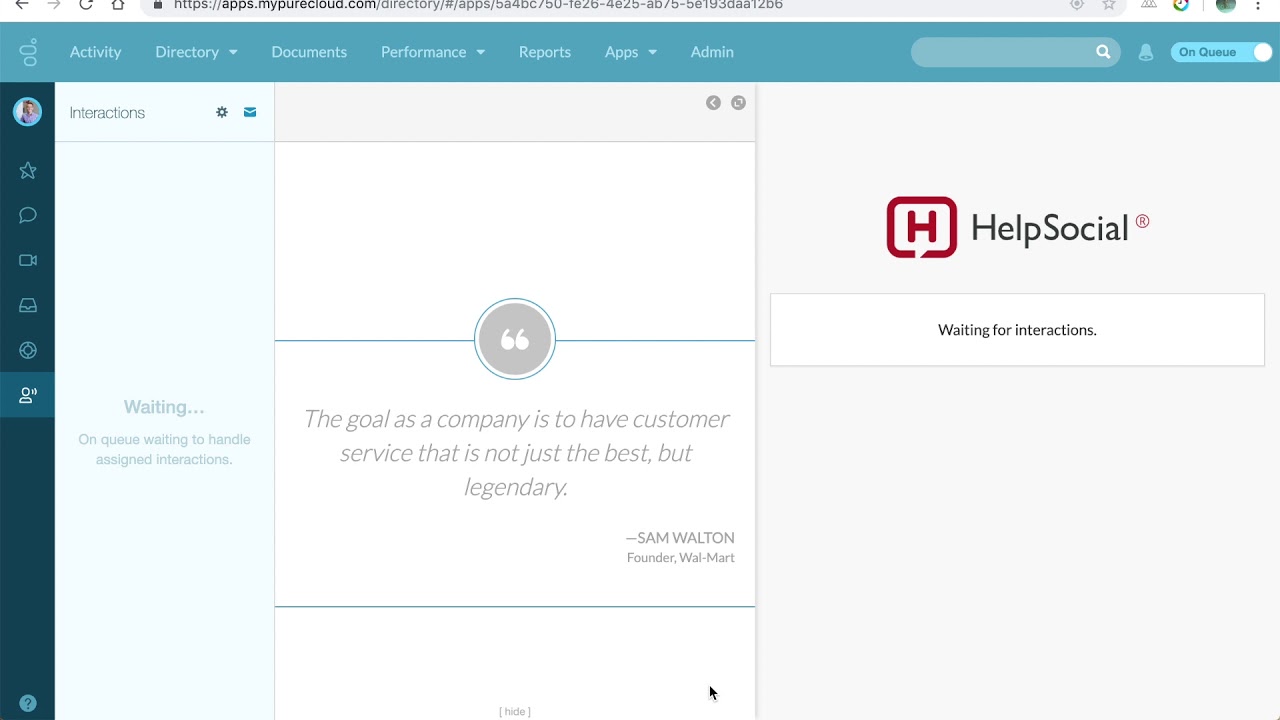1280x720 pixels.
Task: Go to browser home page
Action: click(x=118, y=5)
